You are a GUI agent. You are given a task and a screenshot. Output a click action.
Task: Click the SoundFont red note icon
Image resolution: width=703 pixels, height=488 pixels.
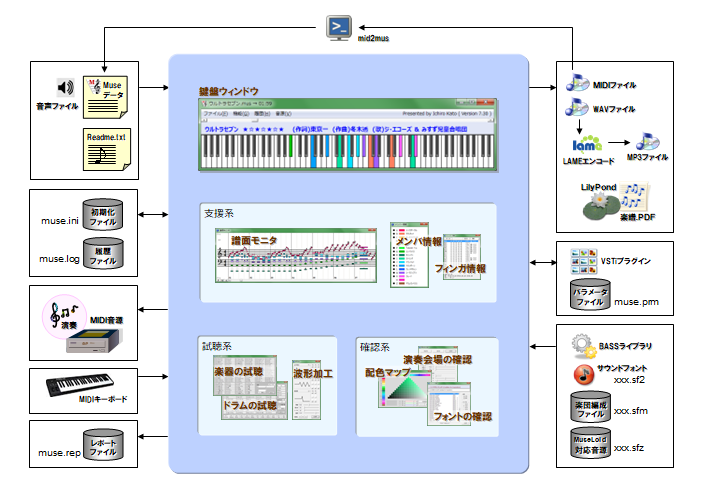tap(584, 375)
